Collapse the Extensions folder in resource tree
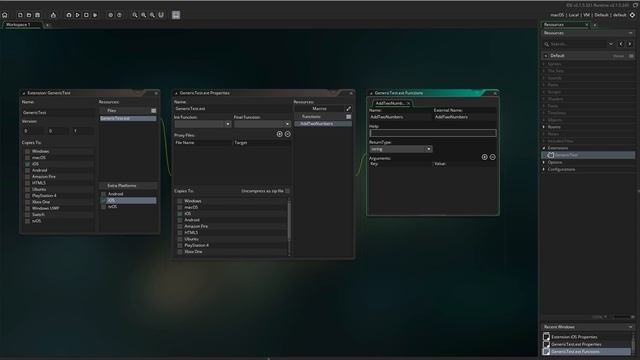 [544, 148]
